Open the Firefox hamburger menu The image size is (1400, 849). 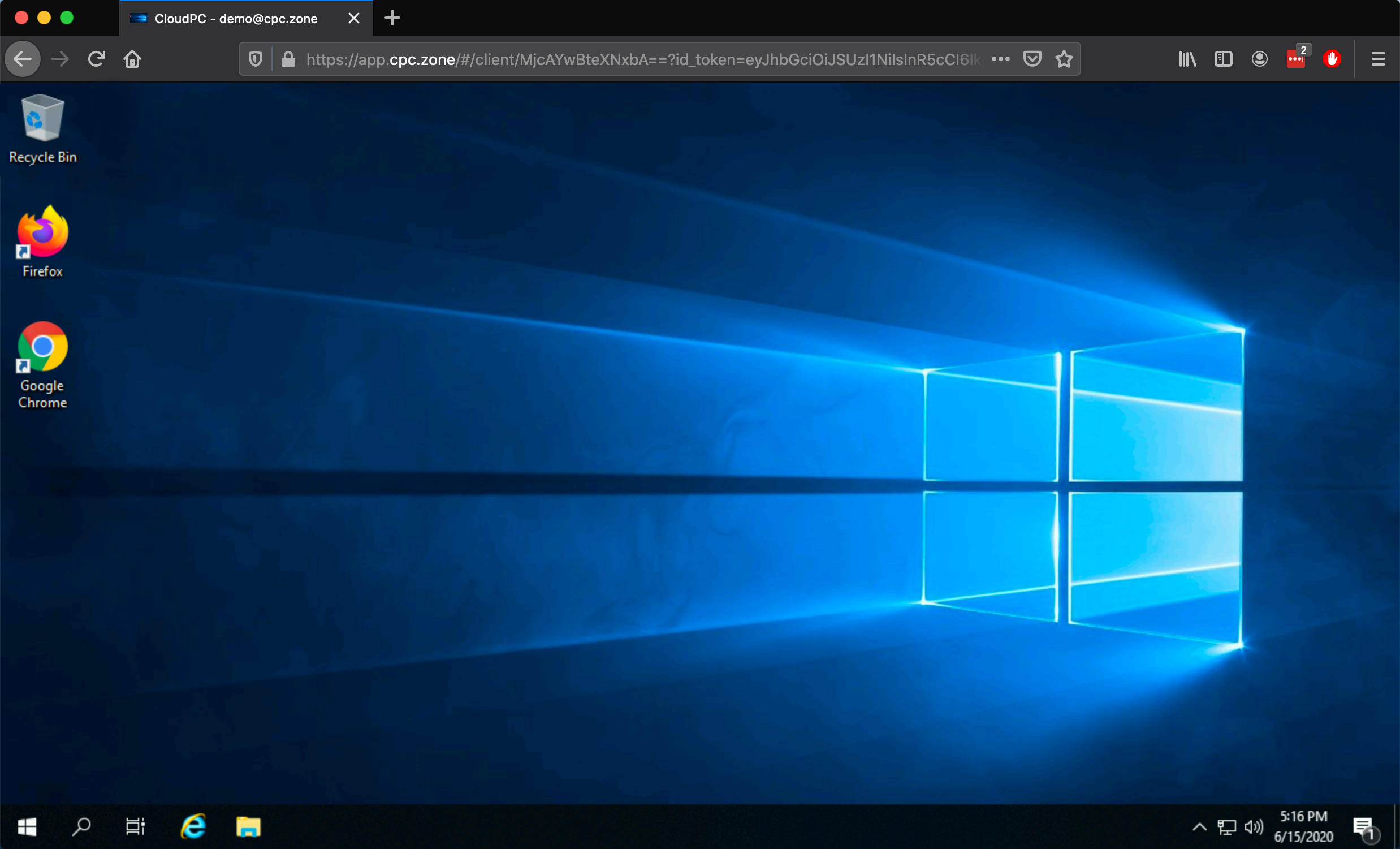(x=1378, y=59)
